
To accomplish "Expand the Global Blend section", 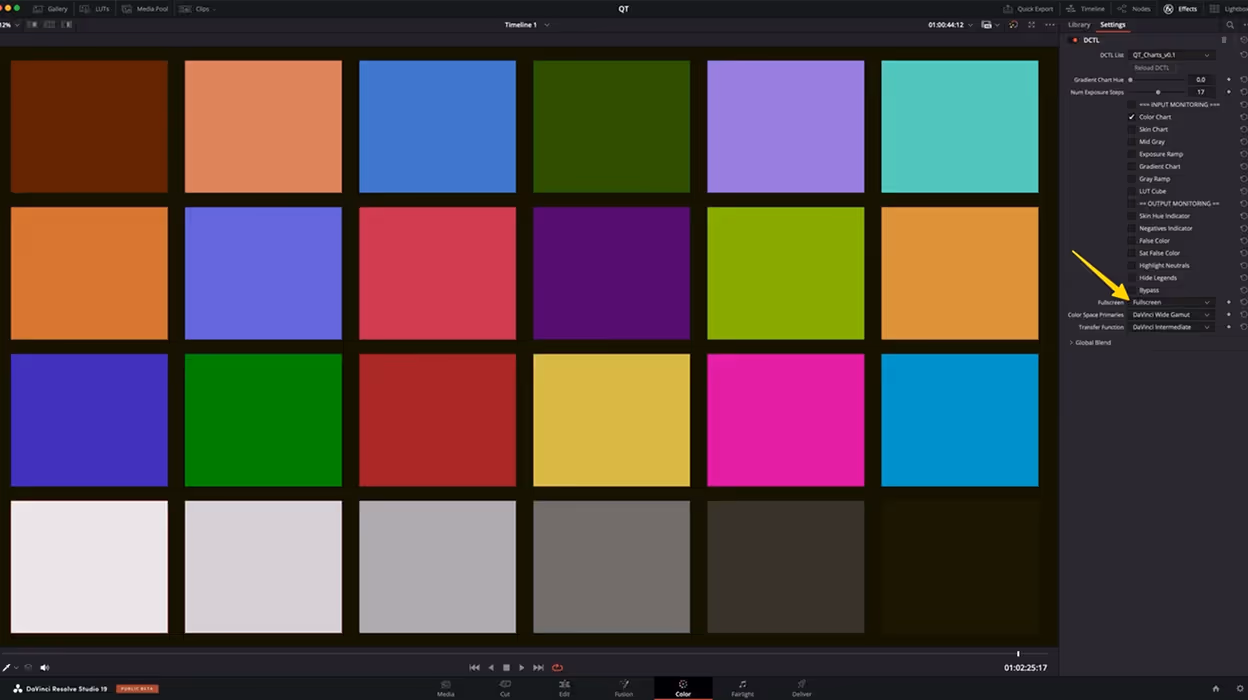I will click(1090, 343).
